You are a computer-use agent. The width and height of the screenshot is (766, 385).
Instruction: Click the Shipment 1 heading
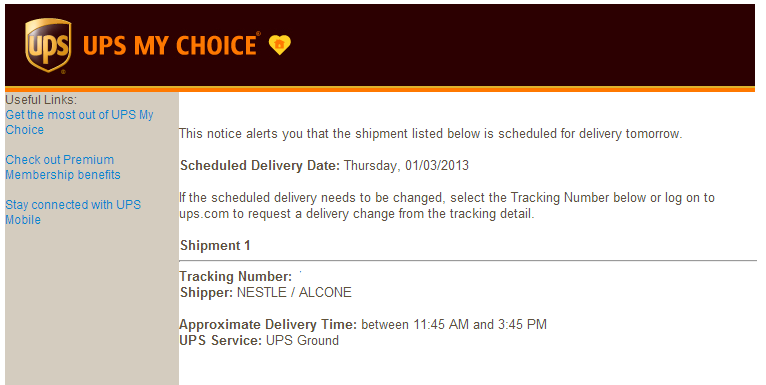pos(215,245)
